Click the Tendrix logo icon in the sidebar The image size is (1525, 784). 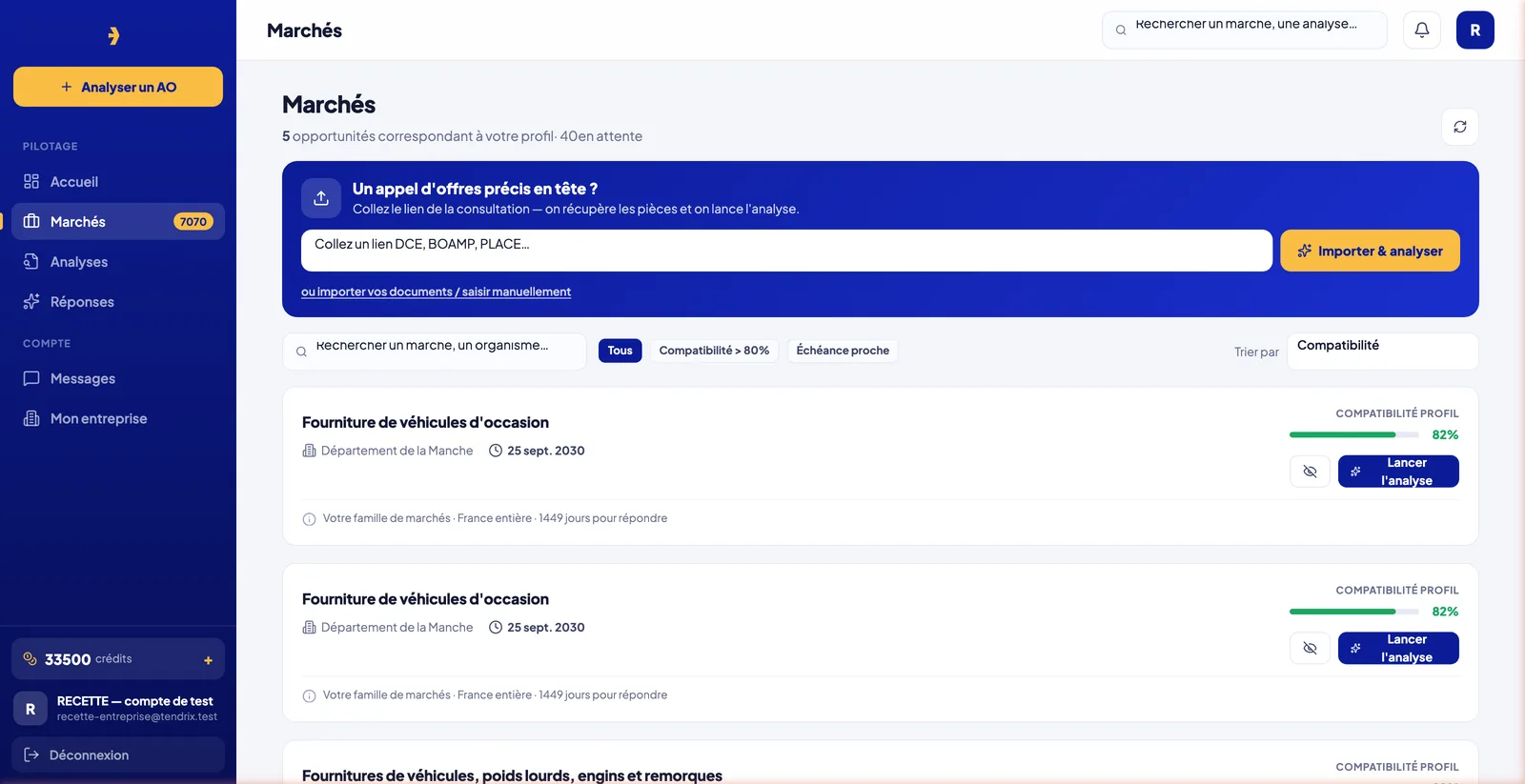coord(113,35)
